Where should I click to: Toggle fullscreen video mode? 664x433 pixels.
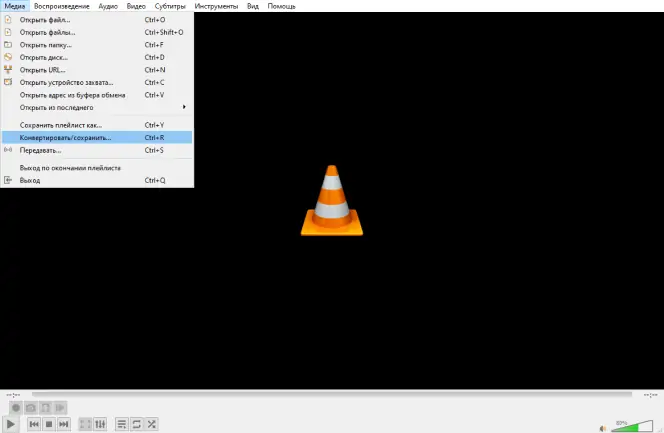tap(85, 424)
